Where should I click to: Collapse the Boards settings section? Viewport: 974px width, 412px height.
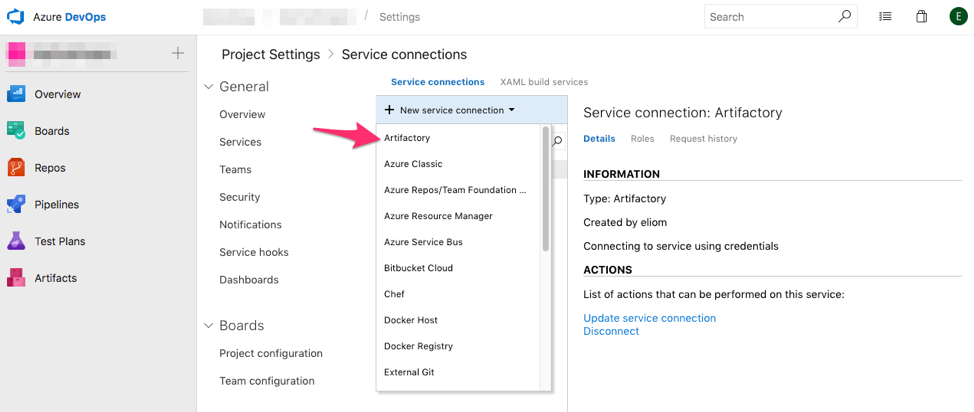point(209,326)
